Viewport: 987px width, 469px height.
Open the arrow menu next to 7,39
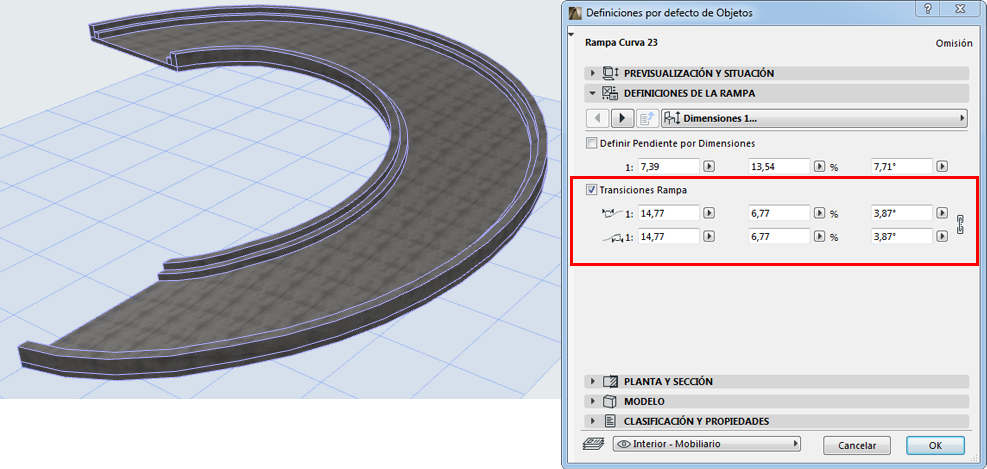[709, 167]
